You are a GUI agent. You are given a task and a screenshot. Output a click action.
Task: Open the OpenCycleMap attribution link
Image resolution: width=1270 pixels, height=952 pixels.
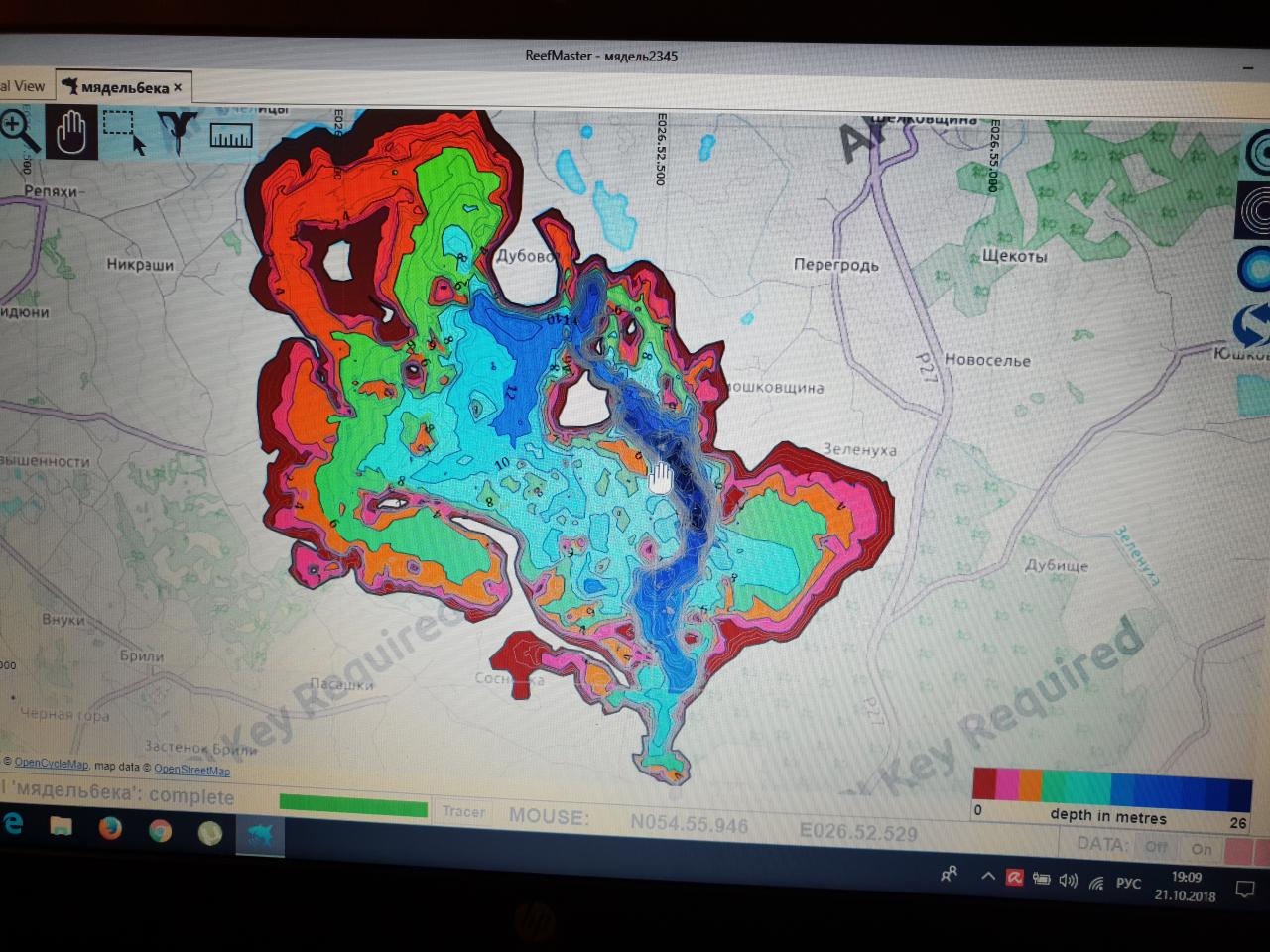click(x=51, y=764)
